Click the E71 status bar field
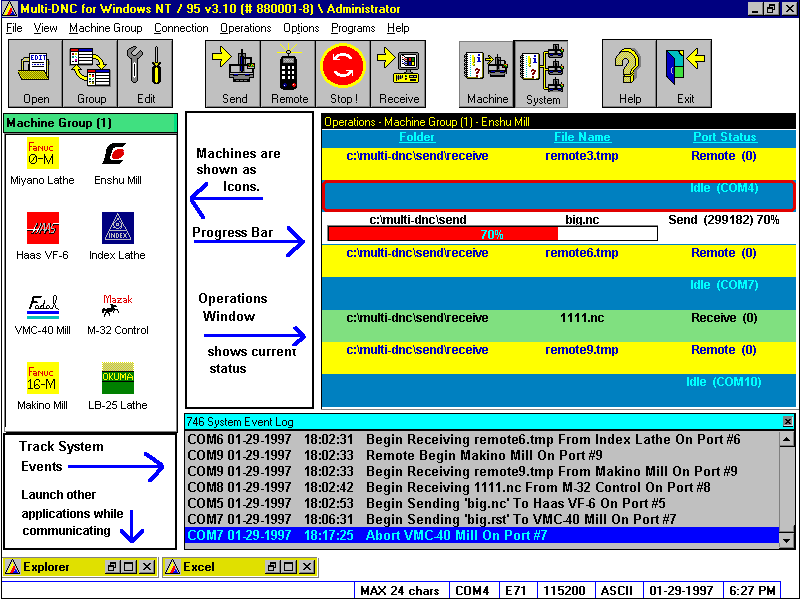This screenshot has width=800, height=600. 516,591
